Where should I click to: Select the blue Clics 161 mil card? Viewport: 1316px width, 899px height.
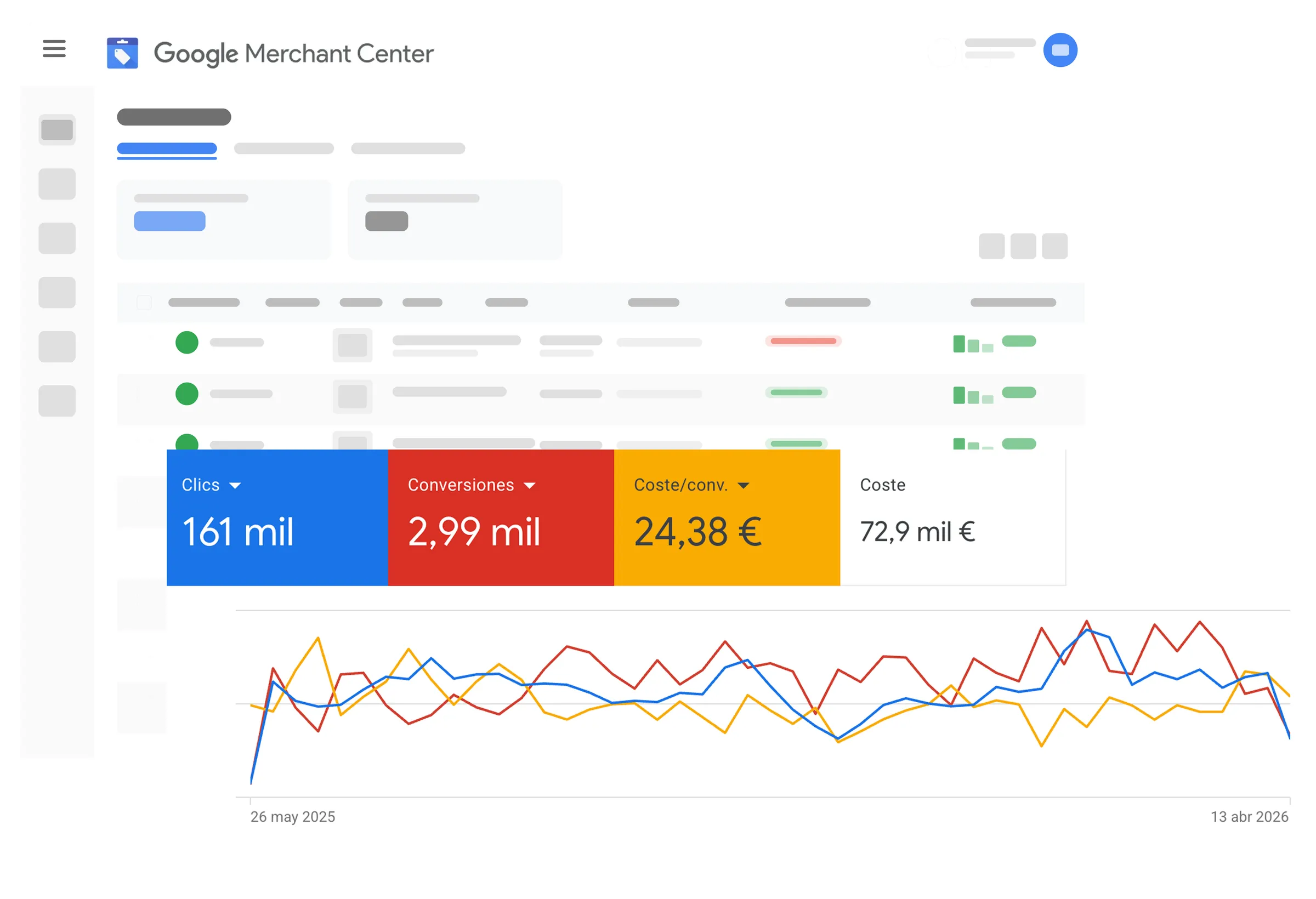tap(277, 517)
